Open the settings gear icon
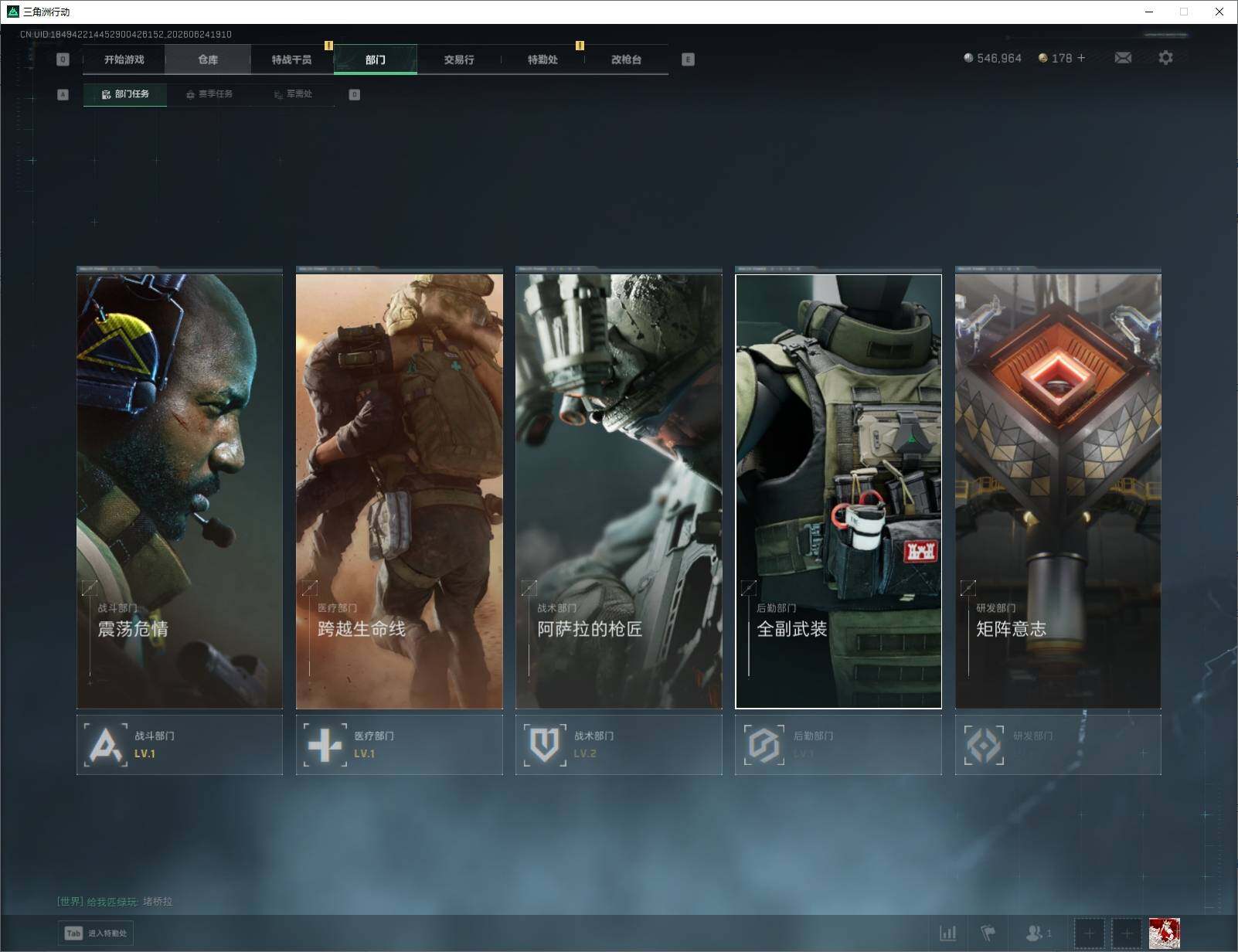The width and height of the screenshot is (1238, 952). click(x=1165, y=58)
